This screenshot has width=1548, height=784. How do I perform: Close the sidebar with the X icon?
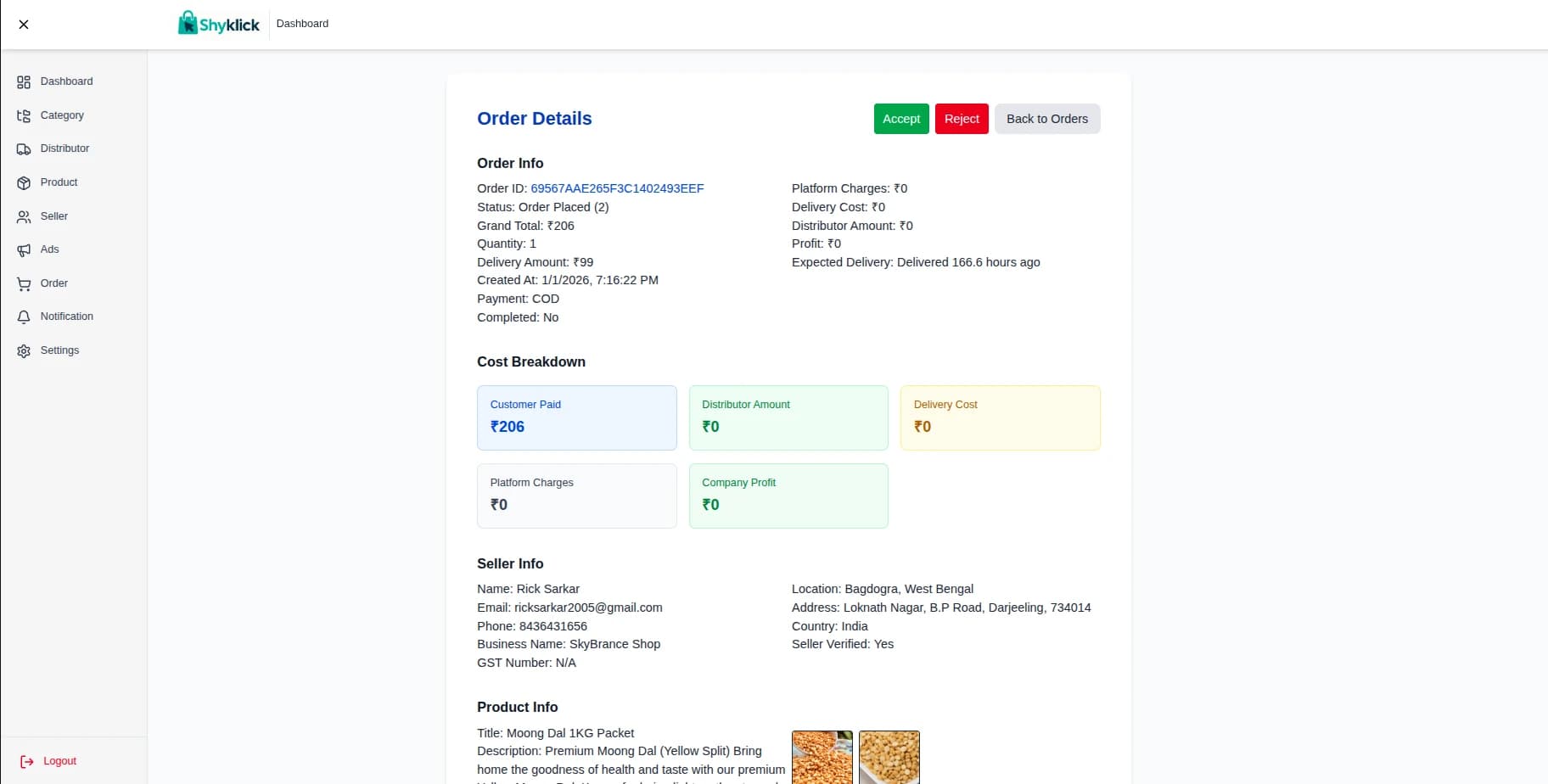tap(24, 25)
